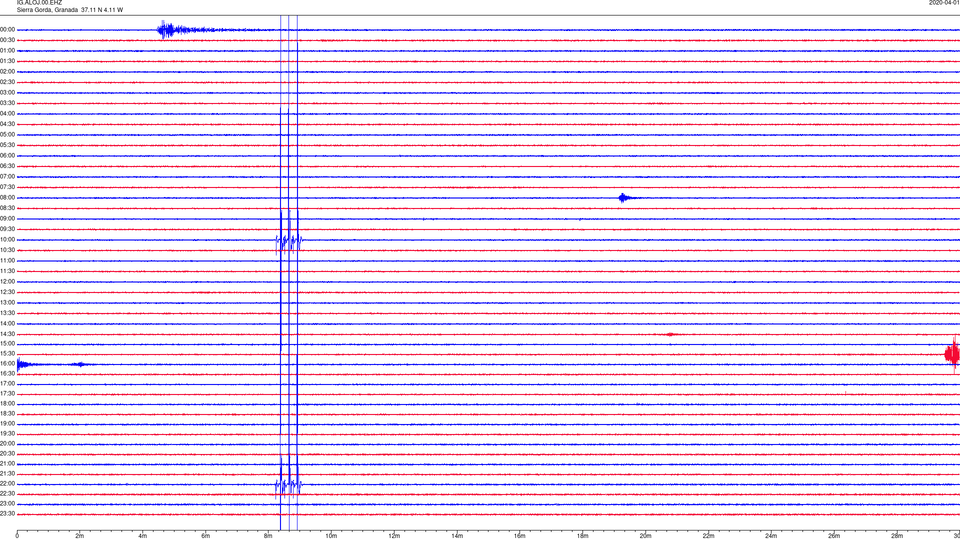960x540 pixels.
Task: Click the 02:00 trace time label
Action: [7, 72]
